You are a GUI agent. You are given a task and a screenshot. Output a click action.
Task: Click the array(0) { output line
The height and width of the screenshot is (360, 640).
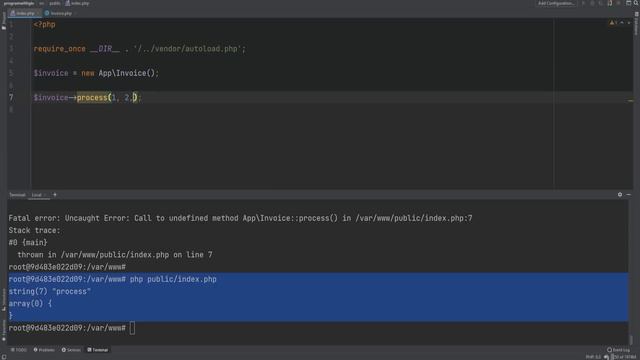[x=30, y=304]
